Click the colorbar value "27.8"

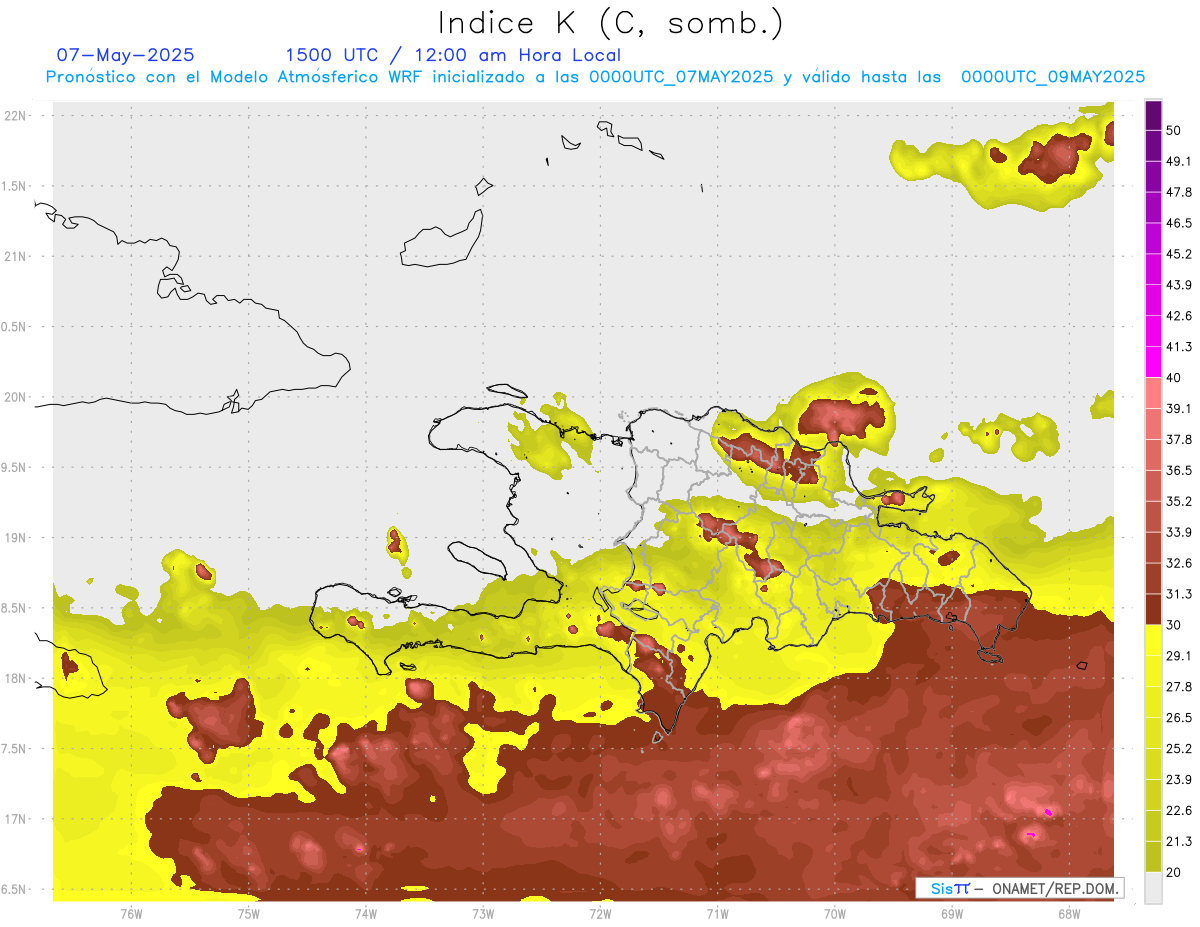click(1179, 687)
